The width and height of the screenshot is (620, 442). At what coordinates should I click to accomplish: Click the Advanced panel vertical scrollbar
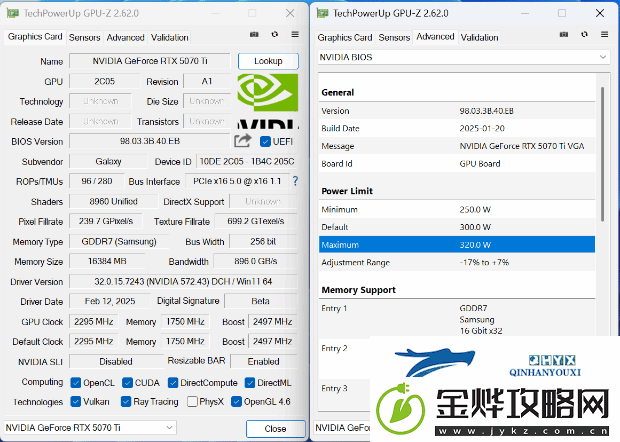coord(602,154)
